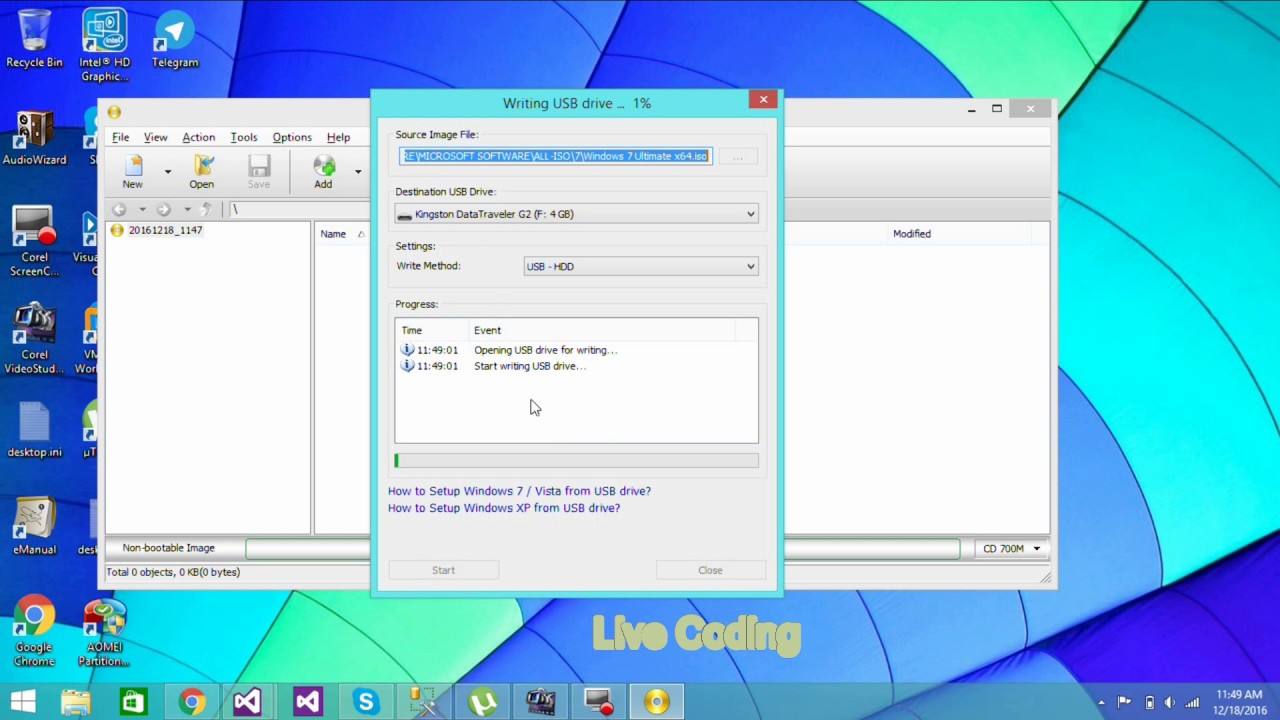
Task: Select the 'Start writing USB drive' event
Action: [x=530, y=366]
